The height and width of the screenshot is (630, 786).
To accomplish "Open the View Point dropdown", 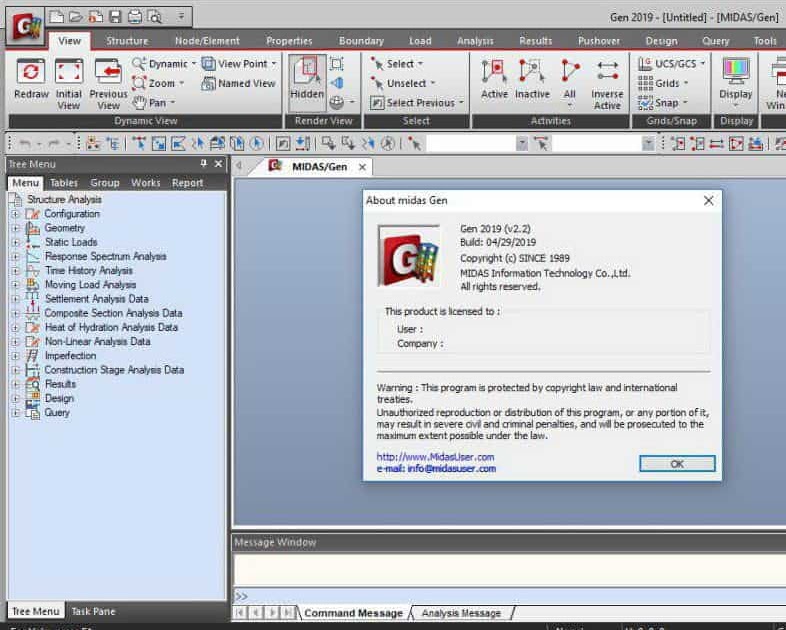I will click(x=274, y=64).
